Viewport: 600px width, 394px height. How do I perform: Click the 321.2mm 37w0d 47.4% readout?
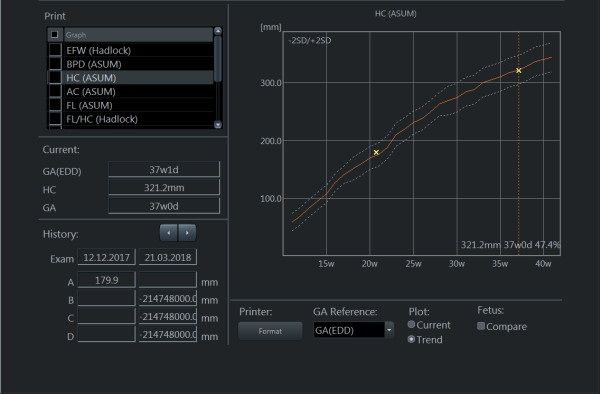pos(510,245)
